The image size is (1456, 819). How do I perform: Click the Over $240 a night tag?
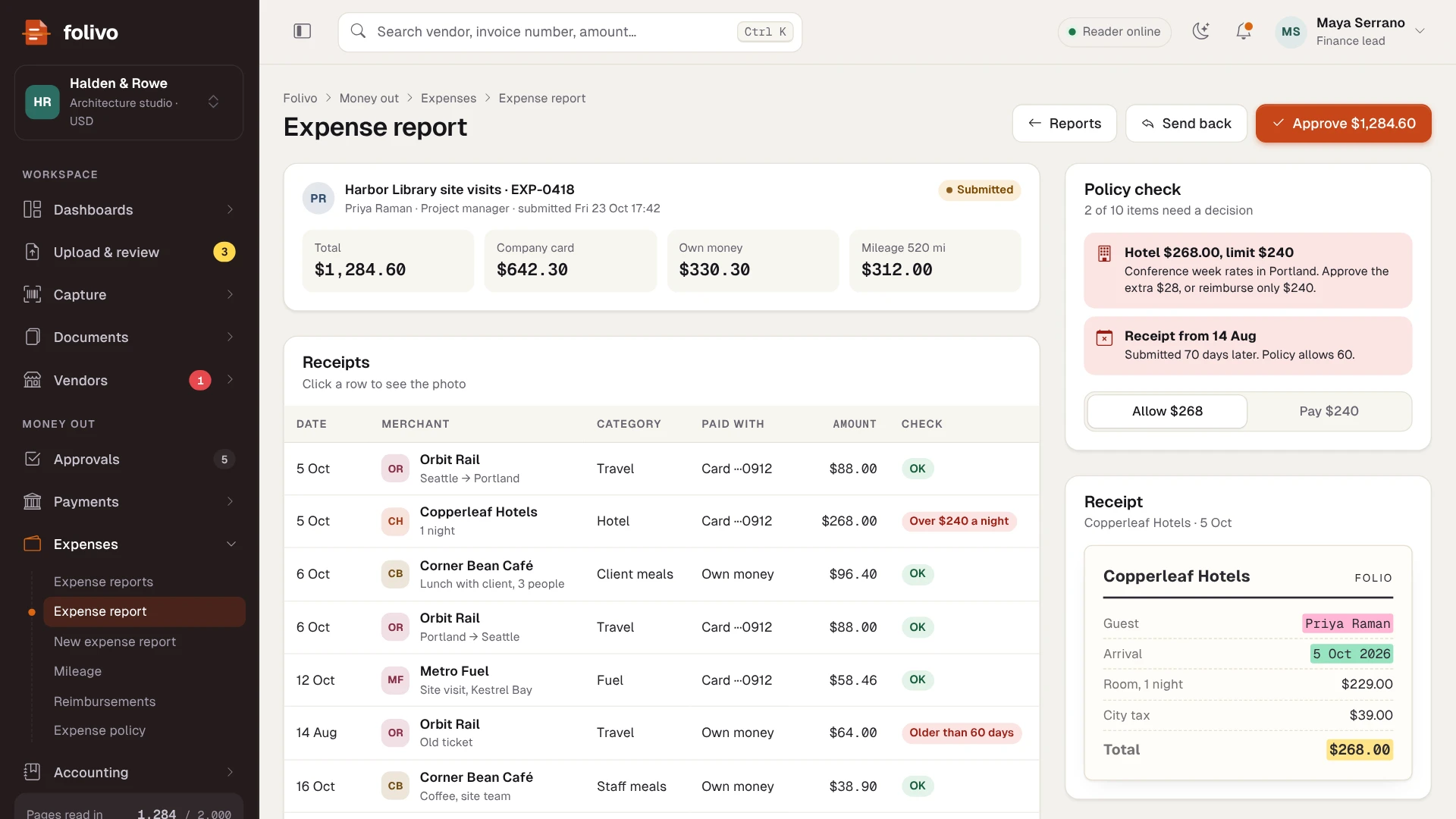959,521
